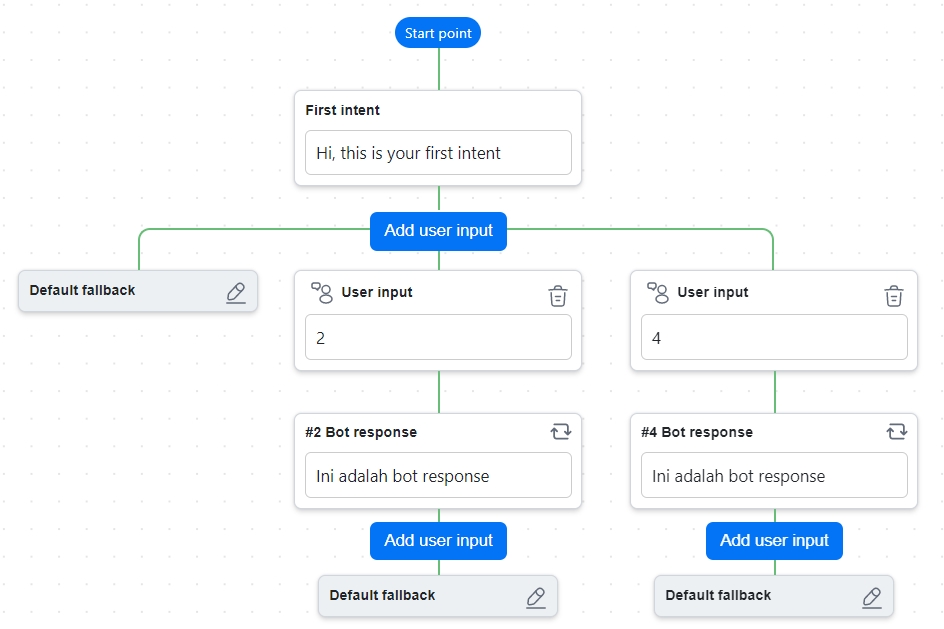Delete the User input node labeled 4
Viewport: 944px width, 629px height.
pyautogui.click(x=894, y=295)
